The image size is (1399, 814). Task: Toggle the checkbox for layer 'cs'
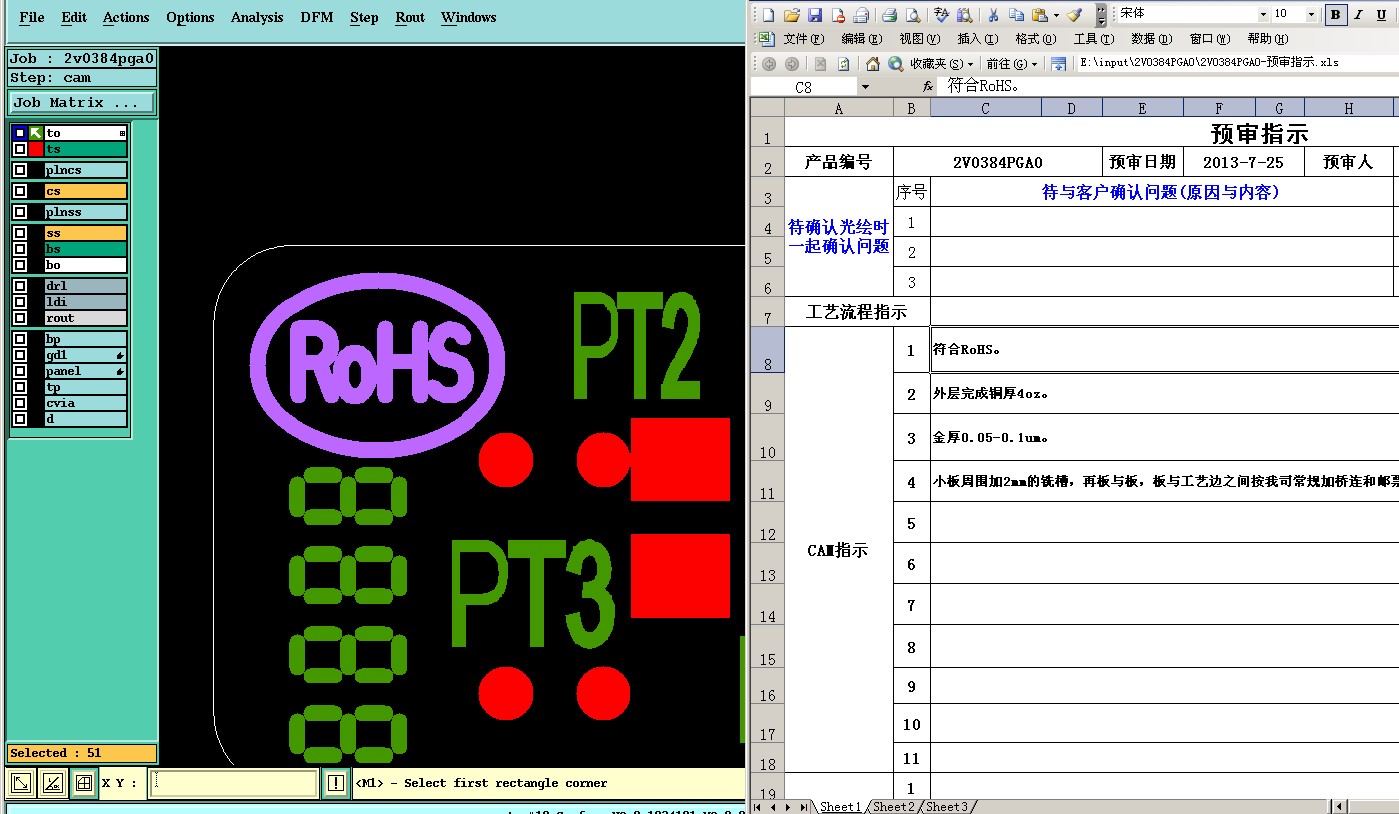tap(20, 191)
